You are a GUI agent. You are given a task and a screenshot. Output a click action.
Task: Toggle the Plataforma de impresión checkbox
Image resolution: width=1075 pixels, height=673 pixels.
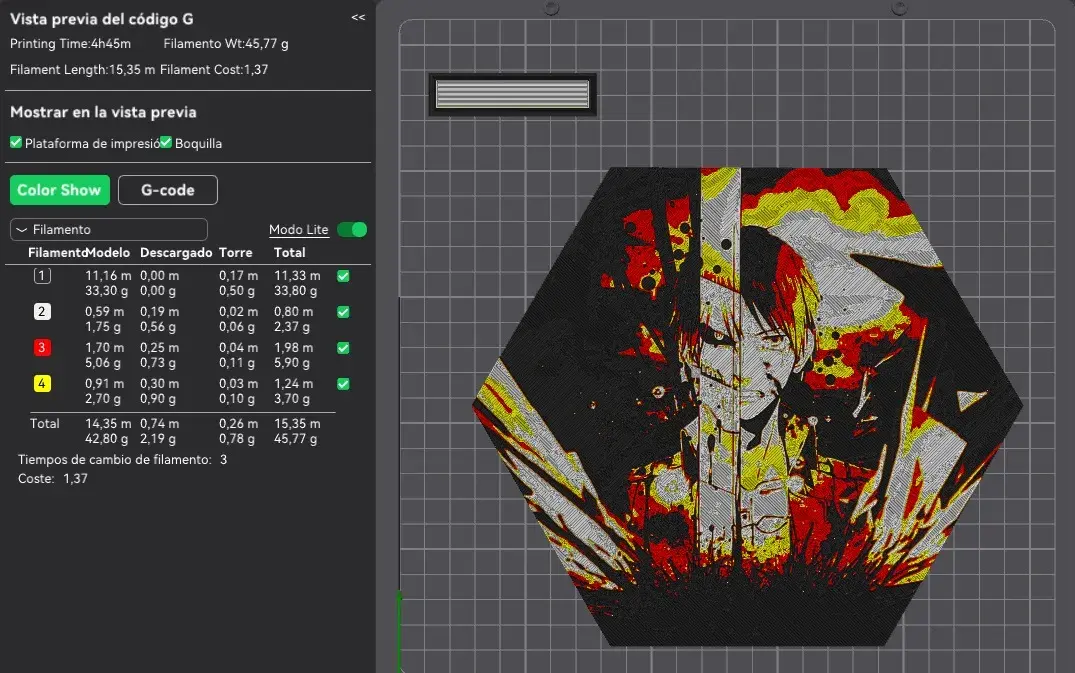[16, 143]
